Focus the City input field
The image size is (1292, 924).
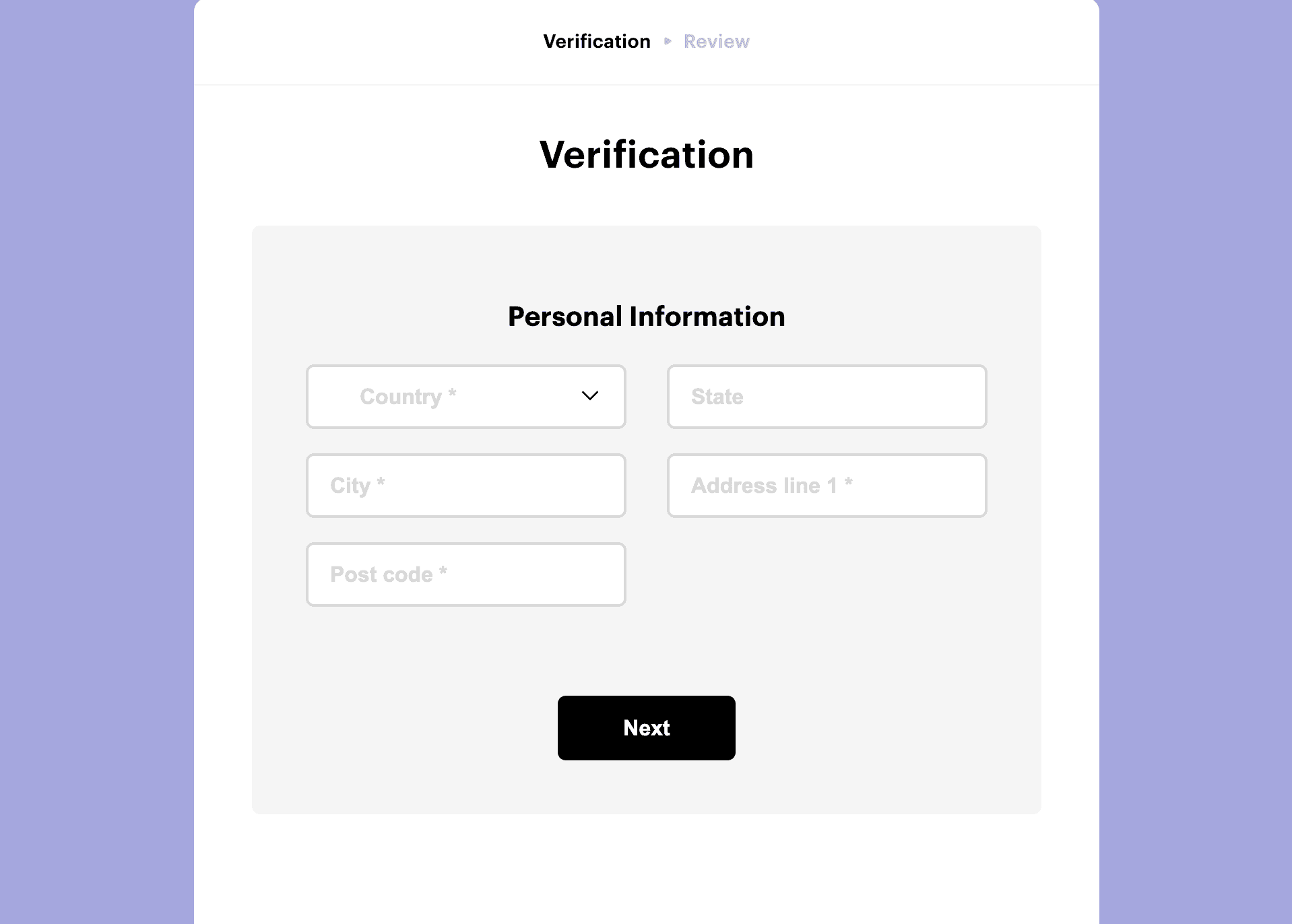pos(466,486)
